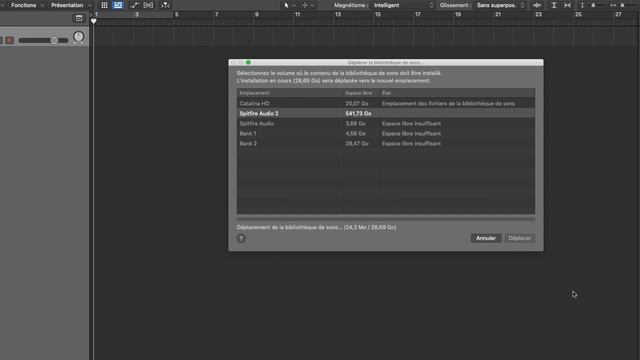640x360 pixels.
Task: Toggle the automation curve icon
Action: (134, 5)
